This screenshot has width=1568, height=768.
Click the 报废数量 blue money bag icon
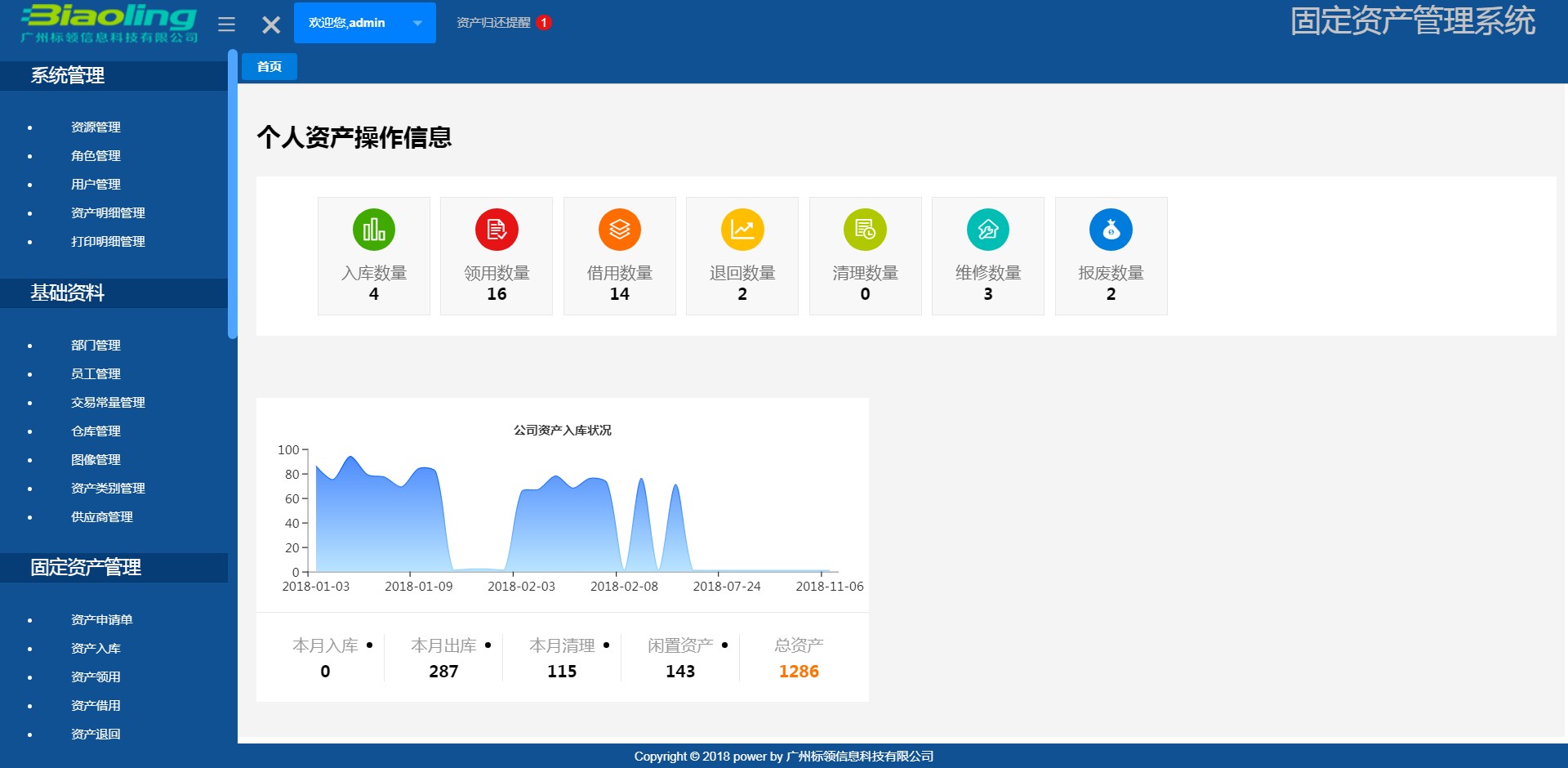point(1111,230)
